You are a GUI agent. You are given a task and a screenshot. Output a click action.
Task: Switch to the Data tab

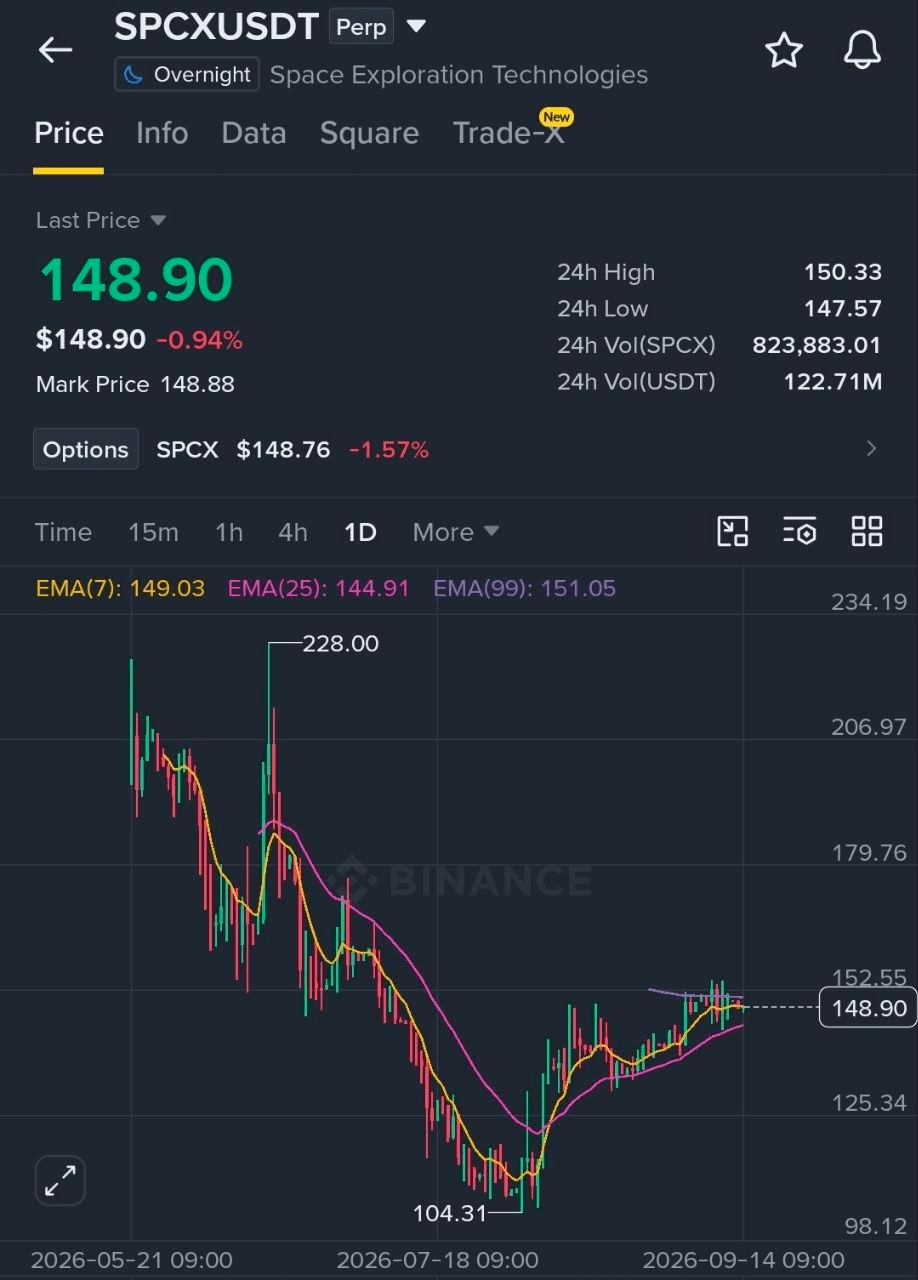point(254,133)
